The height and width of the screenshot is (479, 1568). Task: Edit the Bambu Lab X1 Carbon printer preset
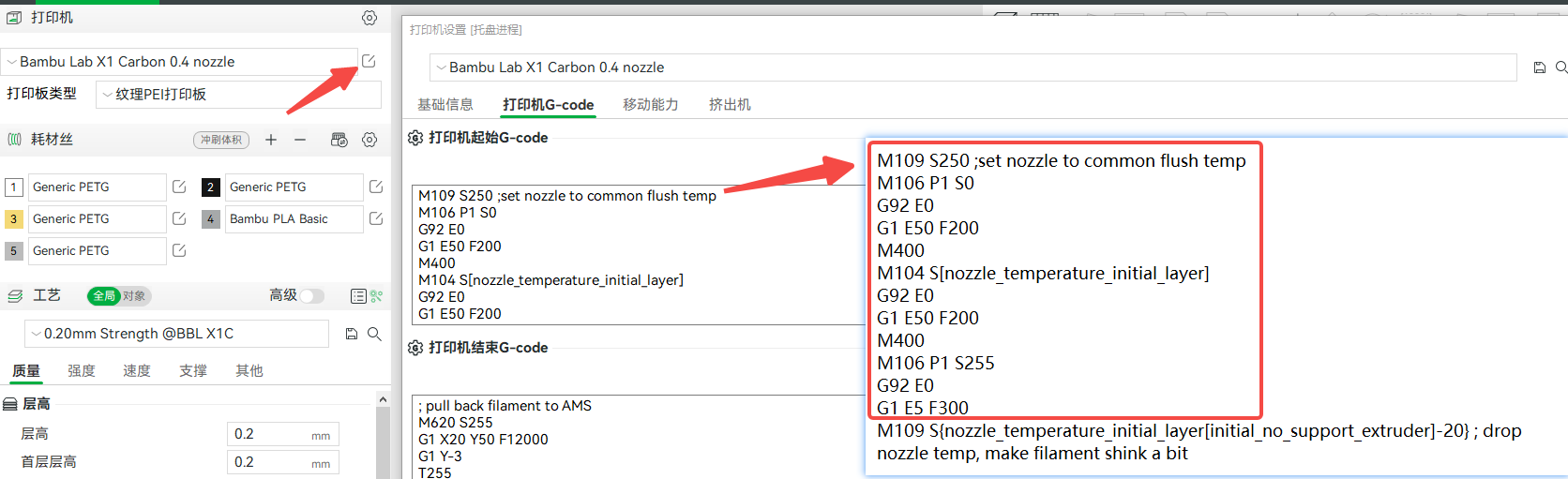tap(369, 61)
